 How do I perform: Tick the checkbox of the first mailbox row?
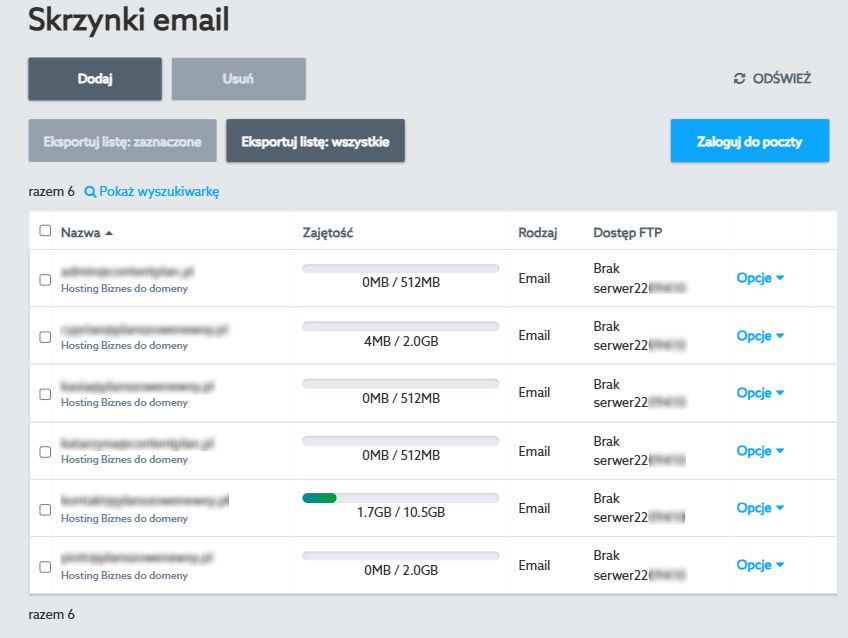click(45, 280)
